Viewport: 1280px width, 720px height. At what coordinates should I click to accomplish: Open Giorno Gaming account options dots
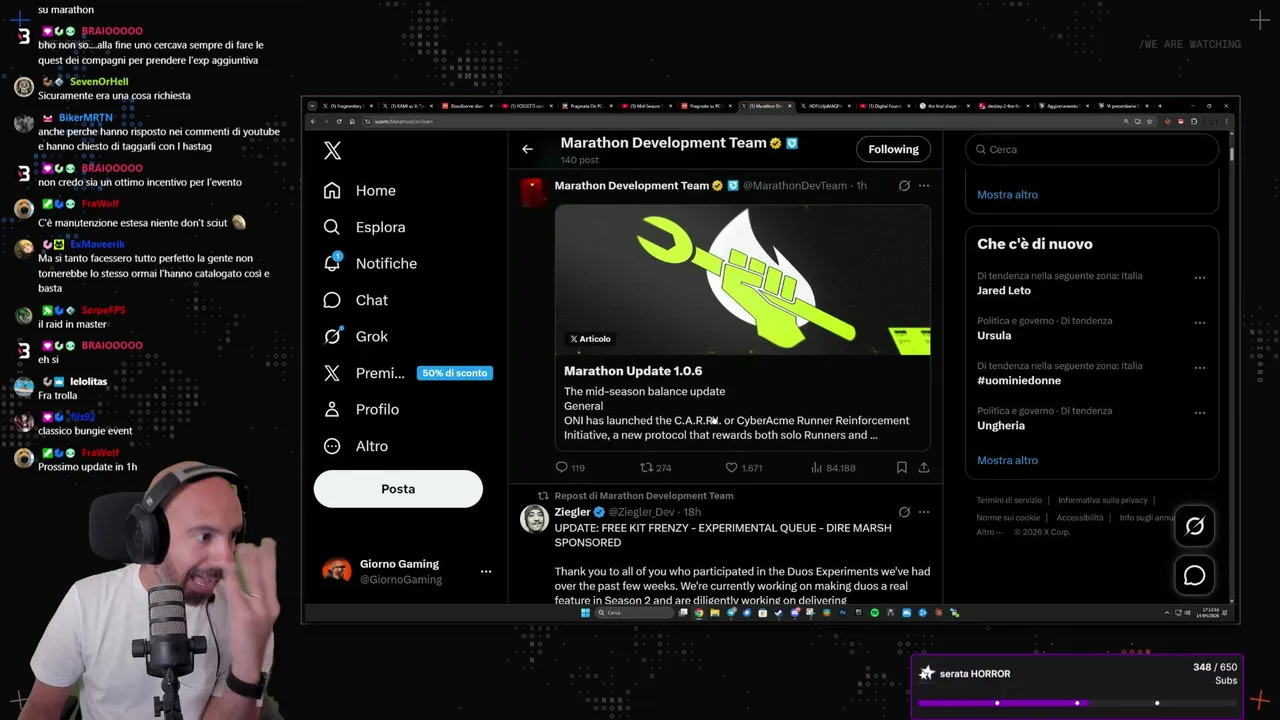(486, 571)
